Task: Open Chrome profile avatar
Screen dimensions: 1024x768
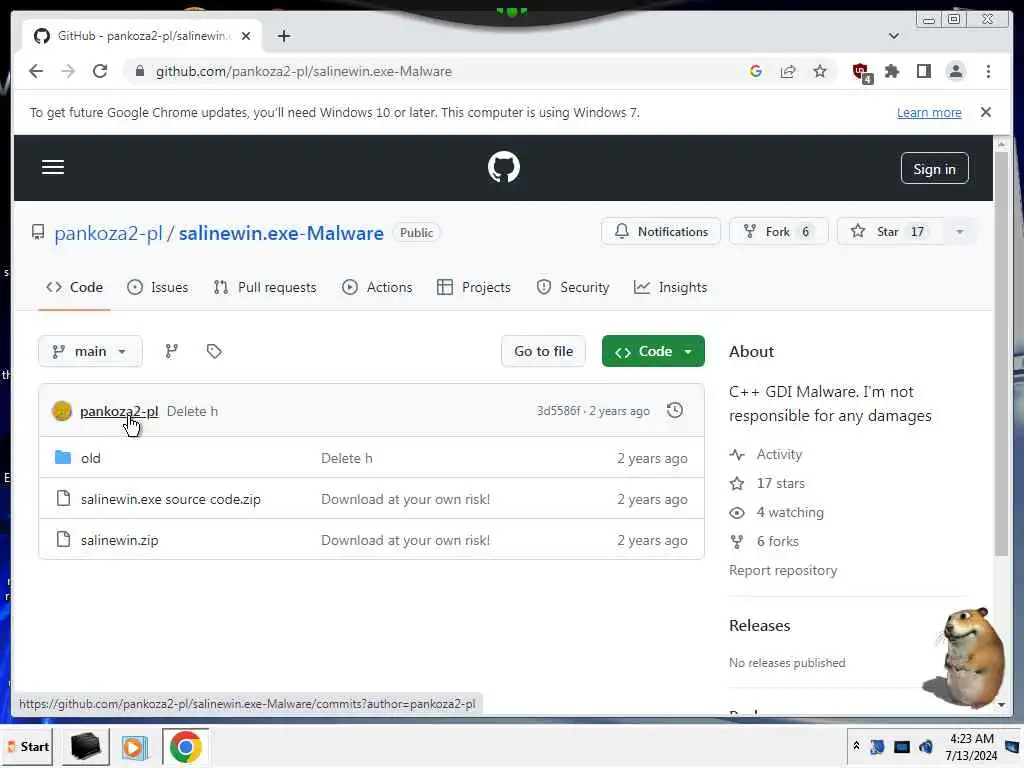Action: click(x=955, y=71)
